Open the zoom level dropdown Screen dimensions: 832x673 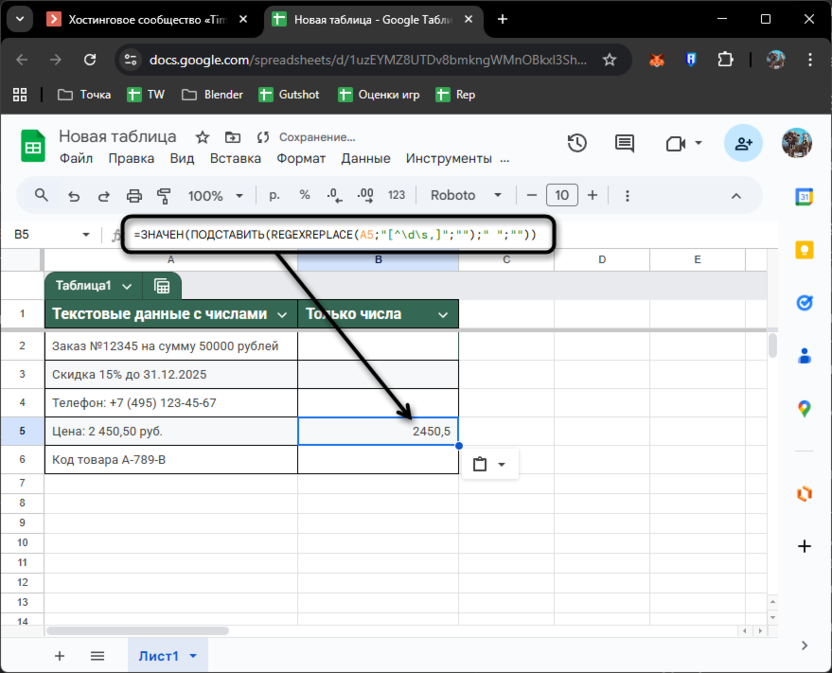pos(214,196)
